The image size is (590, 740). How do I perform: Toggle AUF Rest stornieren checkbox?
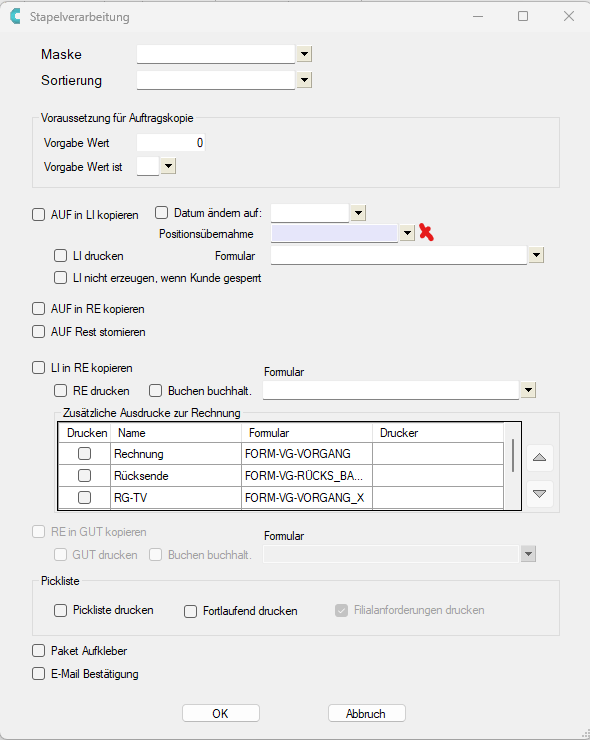coord(38,332)
